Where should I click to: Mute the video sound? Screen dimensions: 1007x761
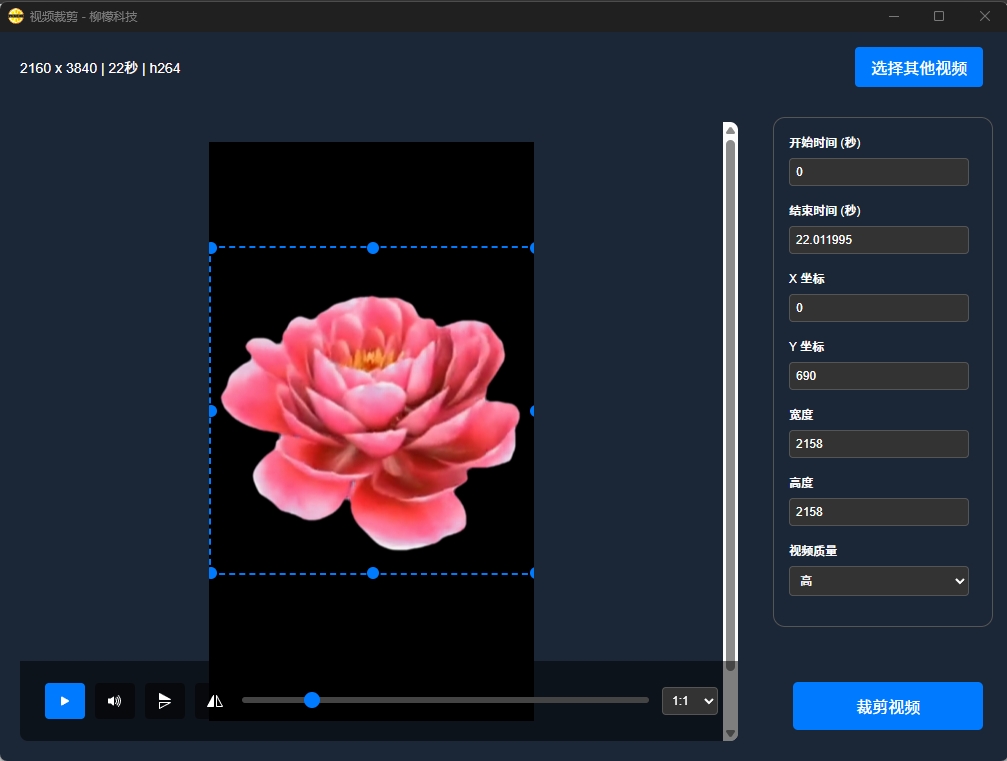115,701
